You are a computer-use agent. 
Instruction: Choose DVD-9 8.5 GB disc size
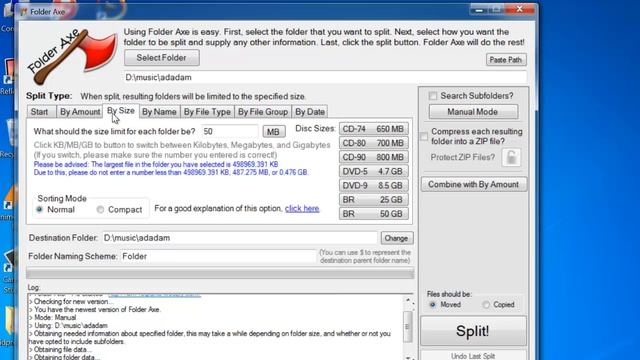(x=373, y=185)
